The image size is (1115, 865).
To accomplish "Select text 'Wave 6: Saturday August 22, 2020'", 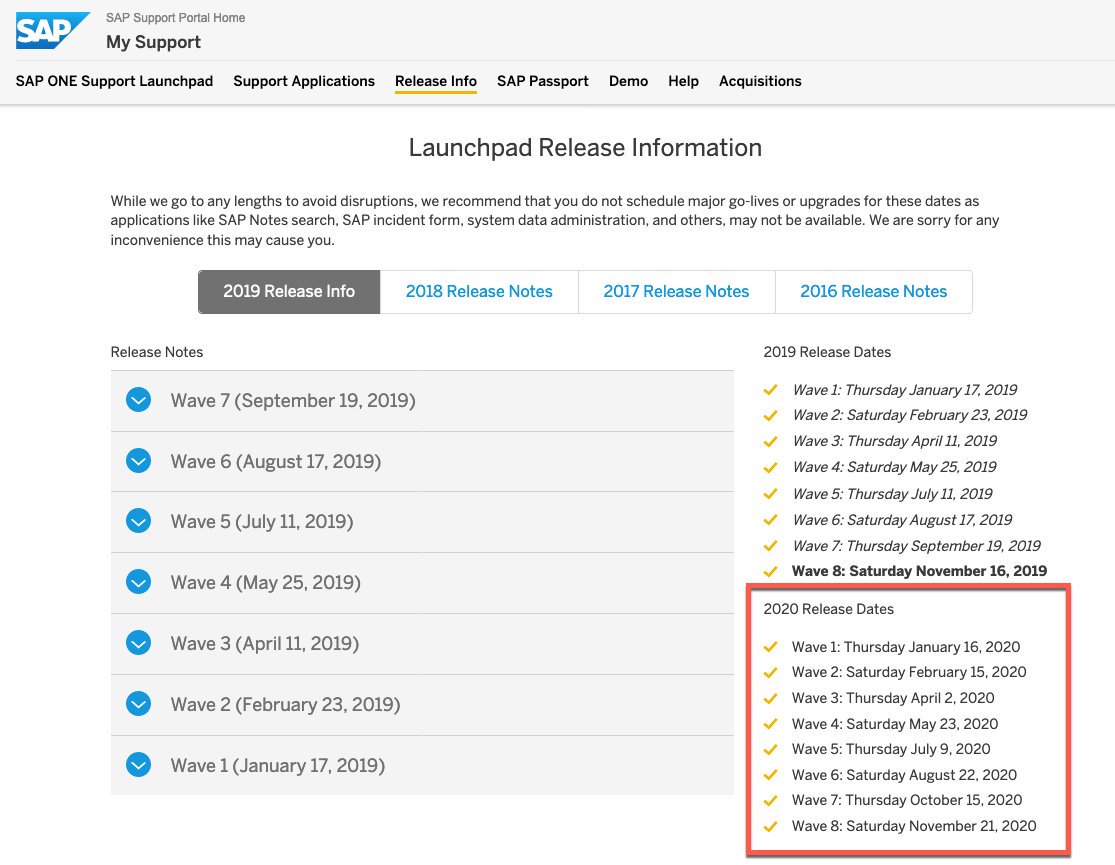I will point(905,775).
